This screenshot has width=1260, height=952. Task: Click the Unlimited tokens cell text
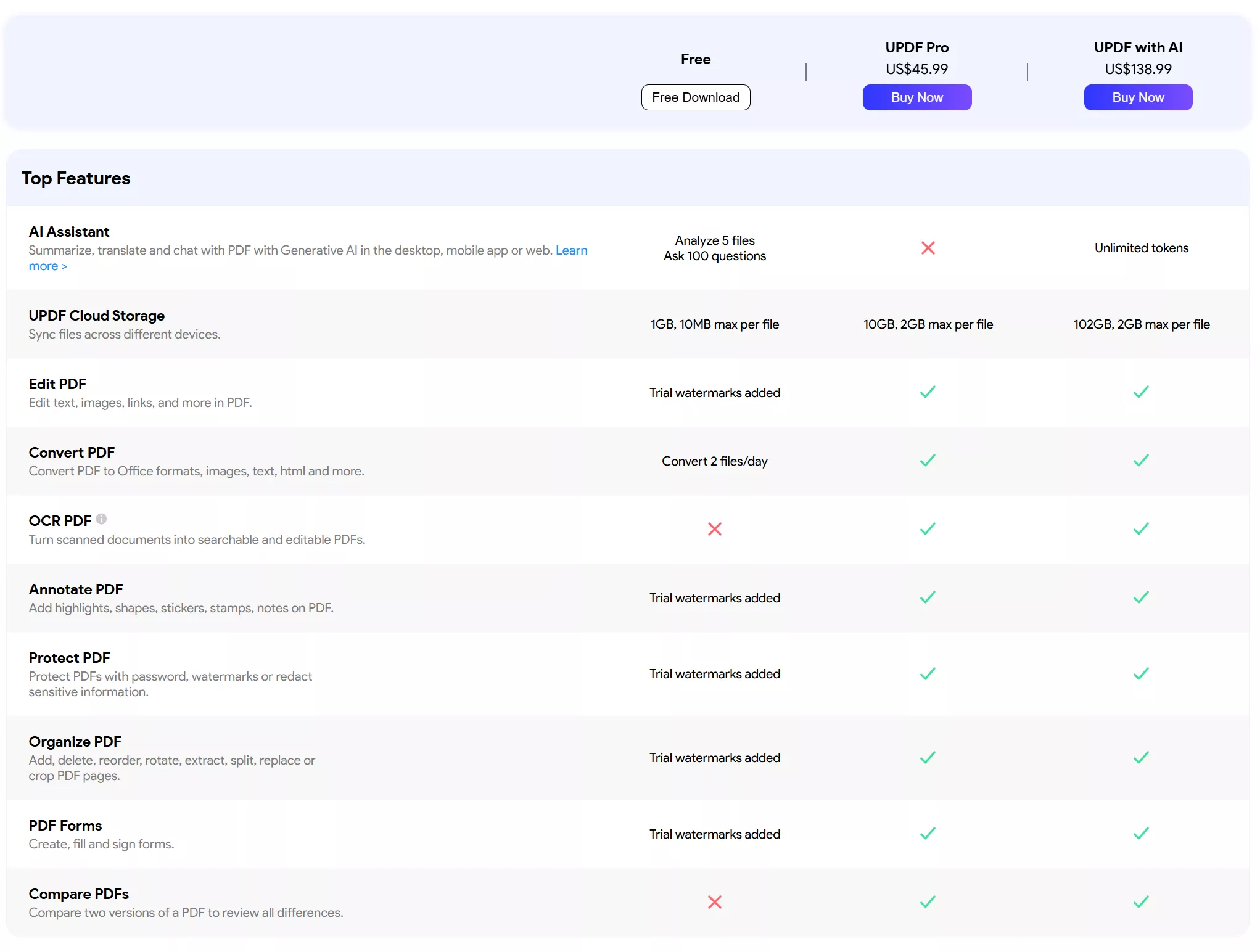point(1141,248)
